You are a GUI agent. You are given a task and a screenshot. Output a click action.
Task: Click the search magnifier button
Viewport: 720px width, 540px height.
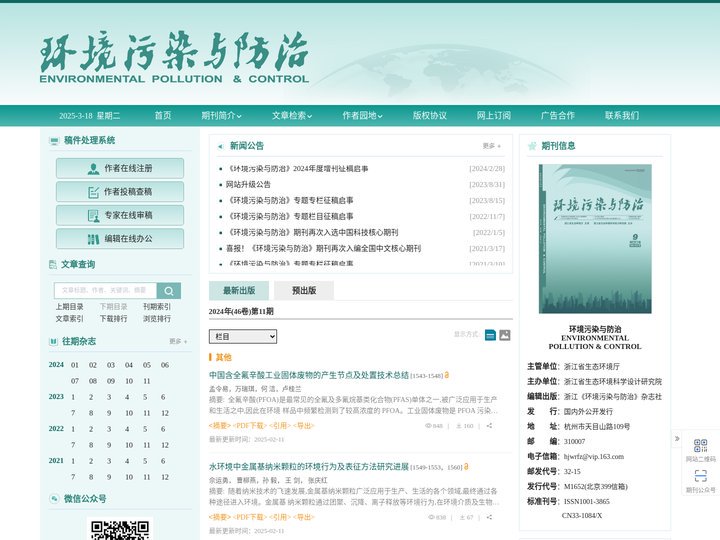point(169,291)
